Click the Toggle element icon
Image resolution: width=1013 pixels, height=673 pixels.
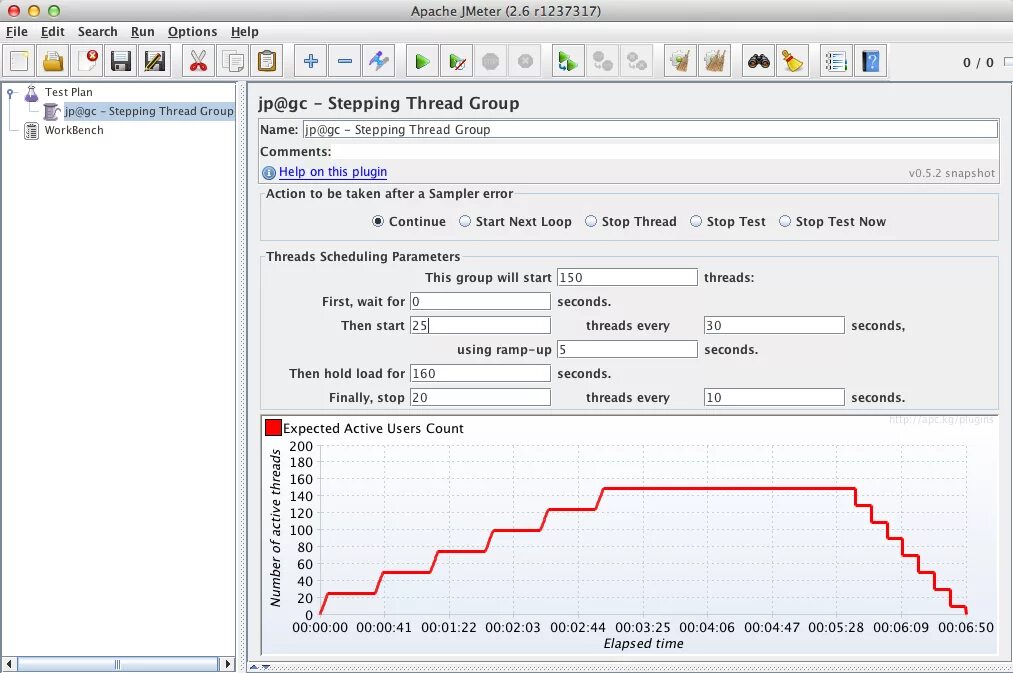[x=379, y=61]
